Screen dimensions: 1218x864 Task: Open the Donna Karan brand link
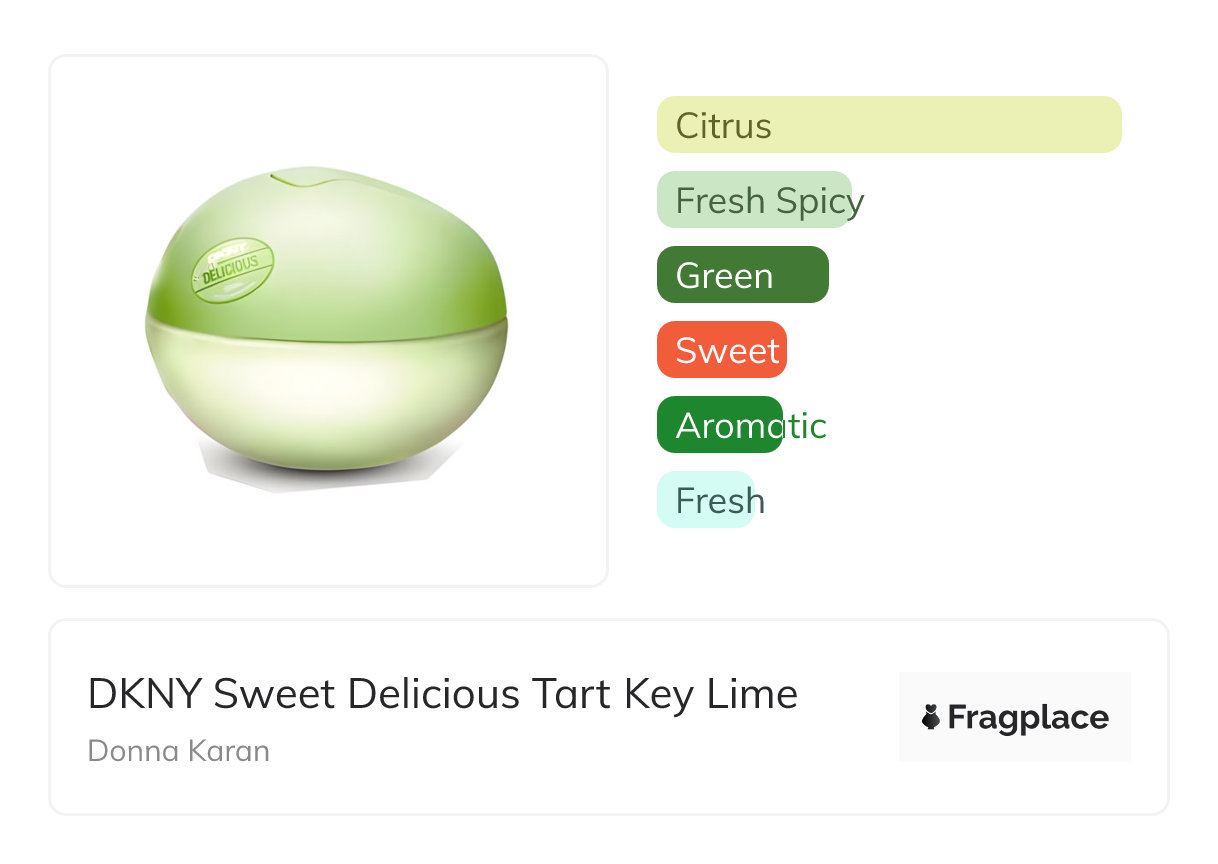tap(179, 751)
